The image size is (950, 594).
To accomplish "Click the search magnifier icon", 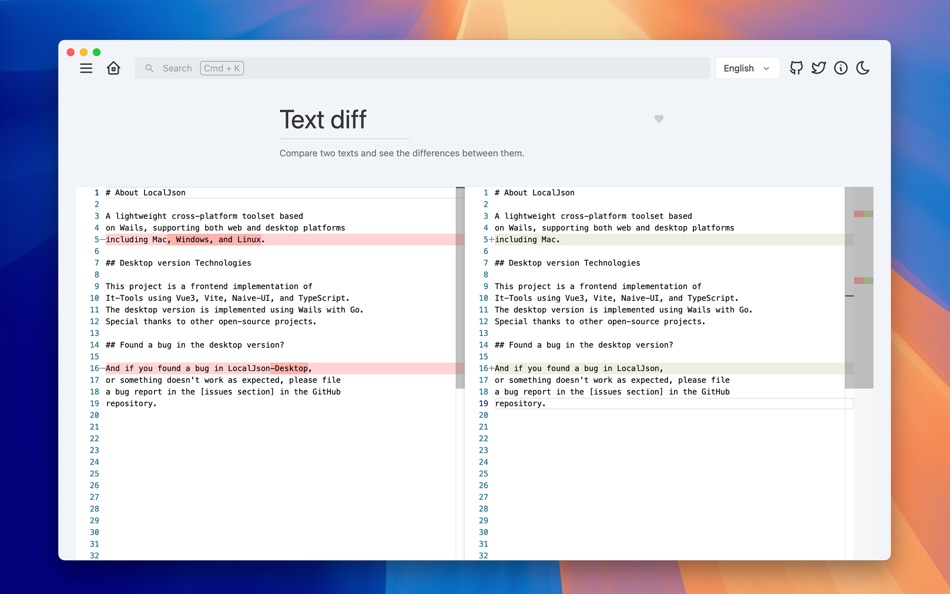I will click(x=149, y=68).
